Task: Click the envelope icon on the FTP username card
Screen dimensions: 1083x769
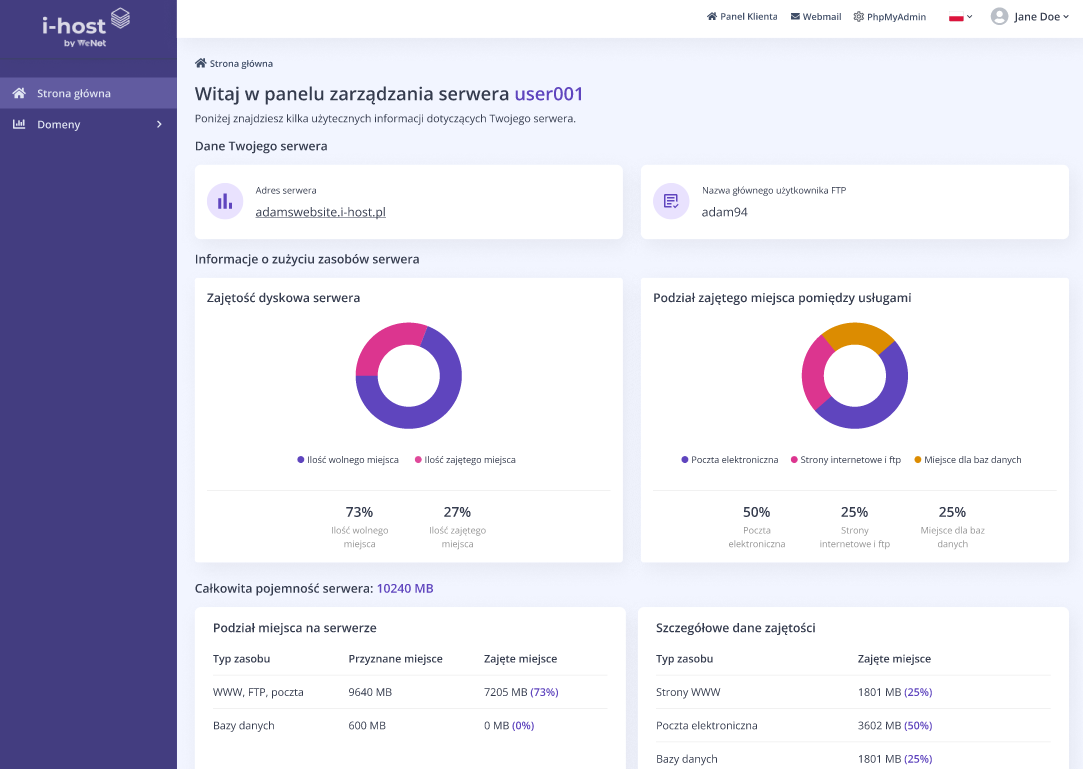Action: [x=671, y=201]
